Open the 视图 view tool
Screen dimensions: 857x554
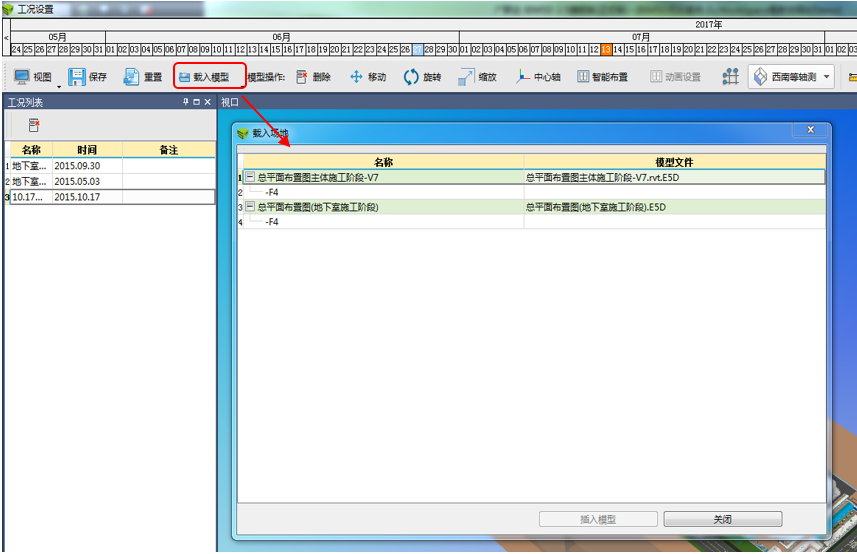pyautogui.click(x=33, y=77)
